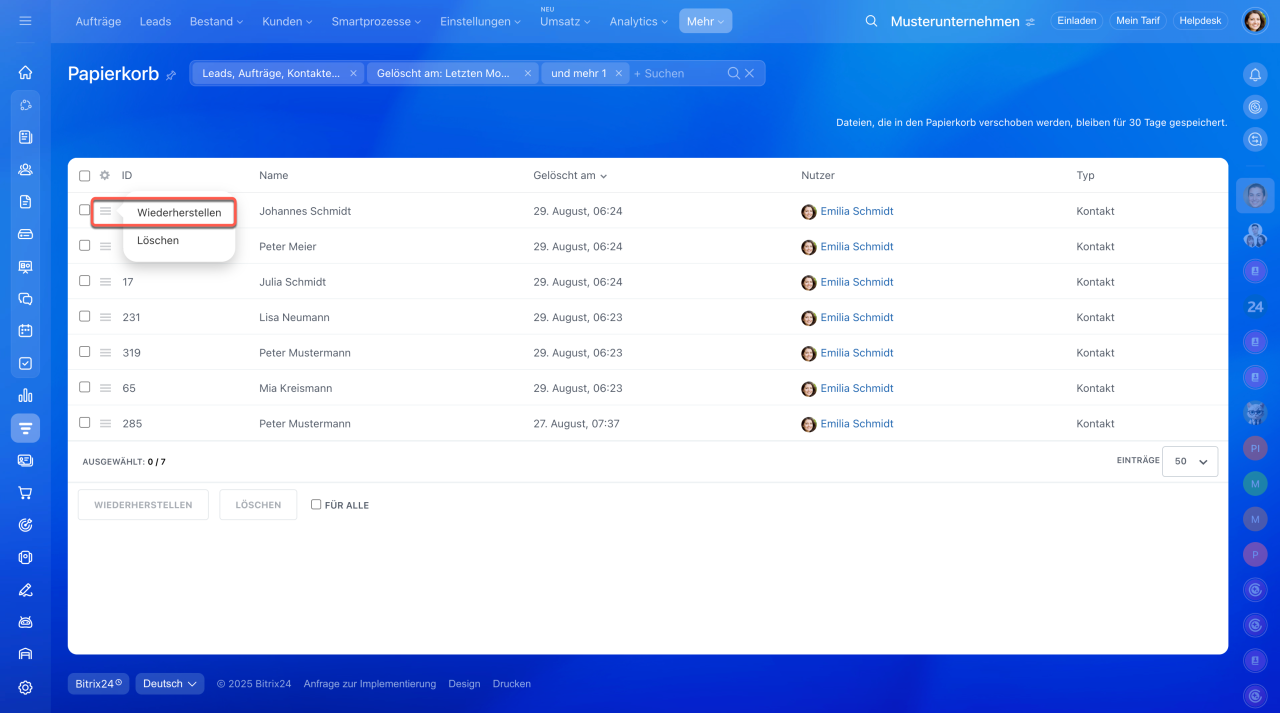Choose Löschen from the context menu
This screenshot has height=713, width=1280.
[158, 241]
